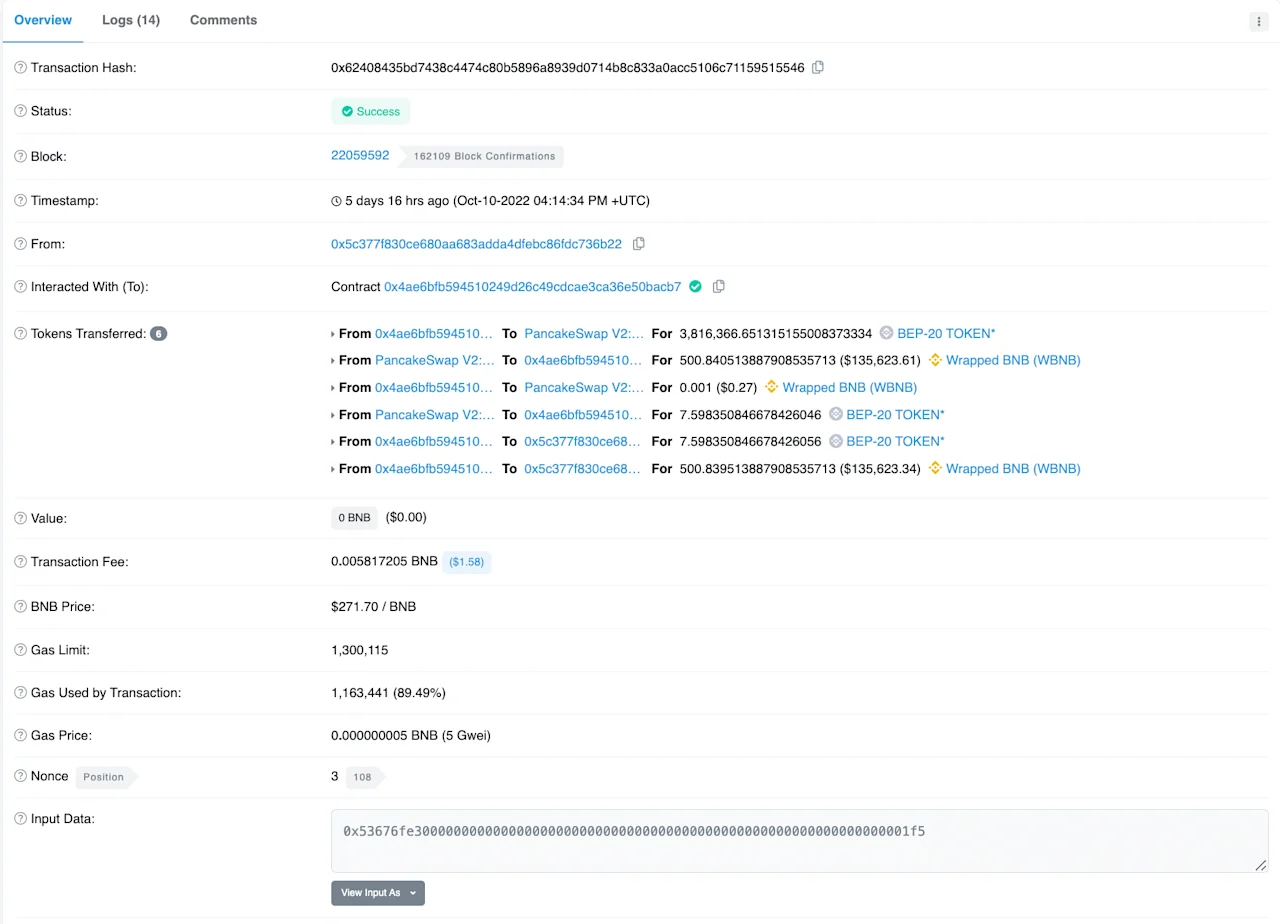Open Wrapped BNB (WBNB) link in 500.840513 row

[1013, 360]
